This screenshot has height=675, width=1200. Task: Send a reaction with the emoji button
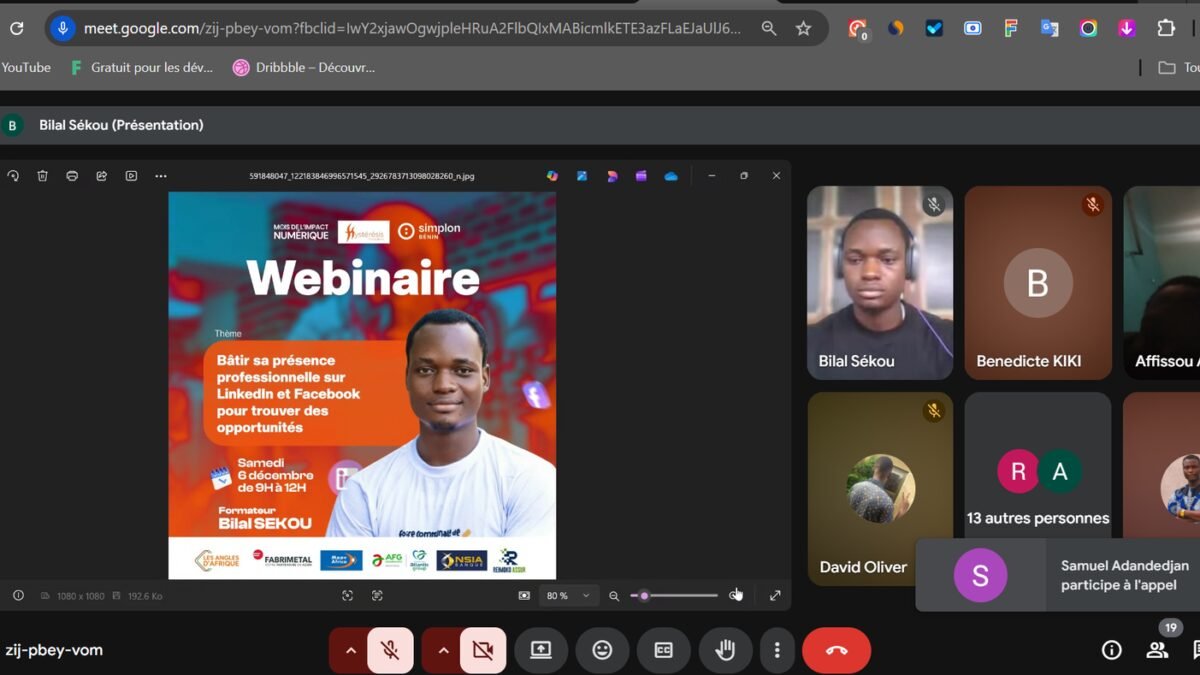[x=602, y=650]
